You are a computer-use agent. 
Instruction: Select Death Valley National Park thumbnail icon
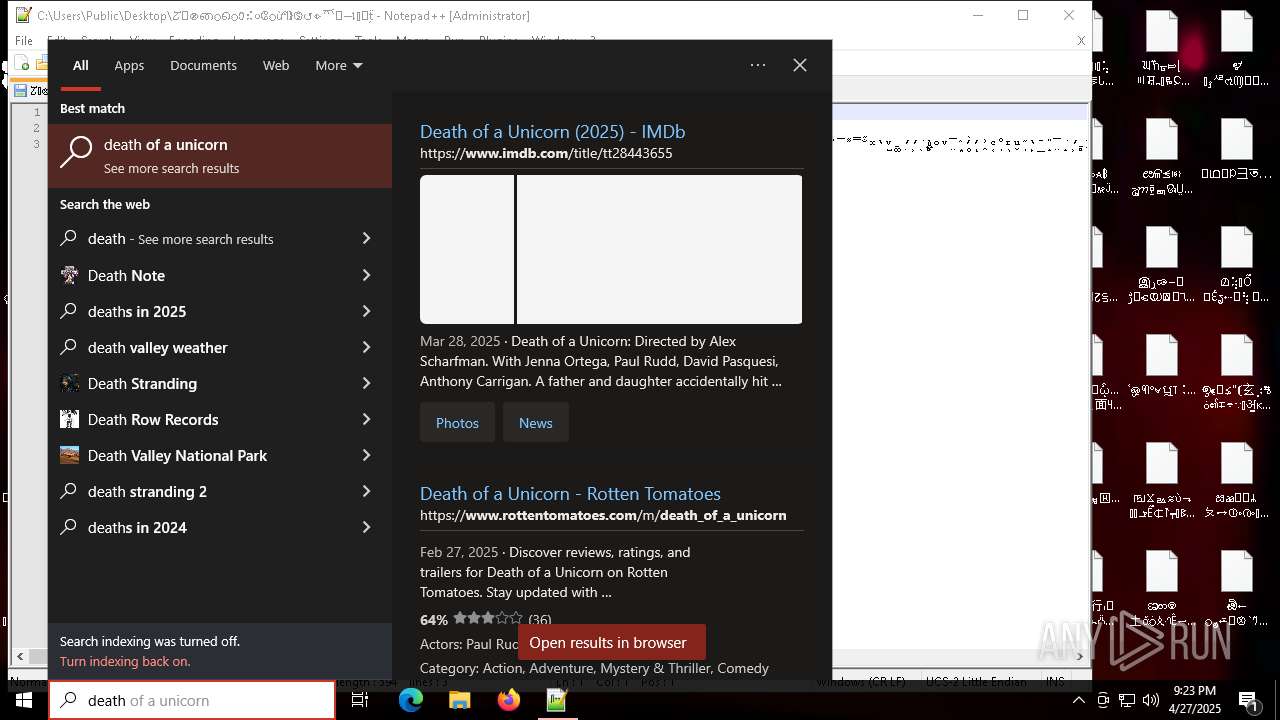[x=69, y=455]
